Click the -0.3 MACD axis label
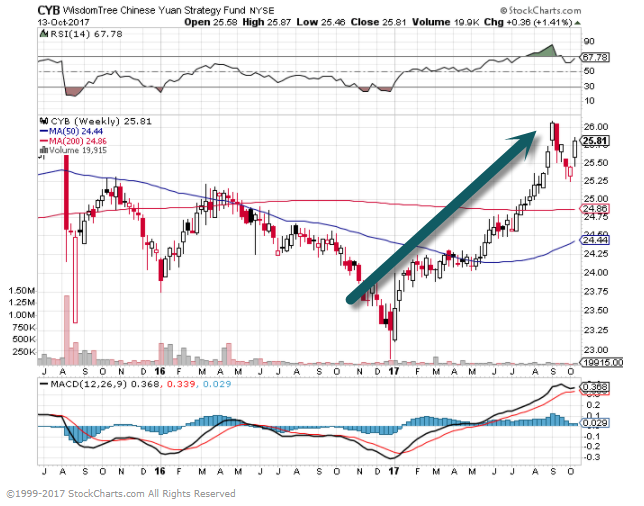The width and height of the screenshot is (644, 506). [592, 457]
